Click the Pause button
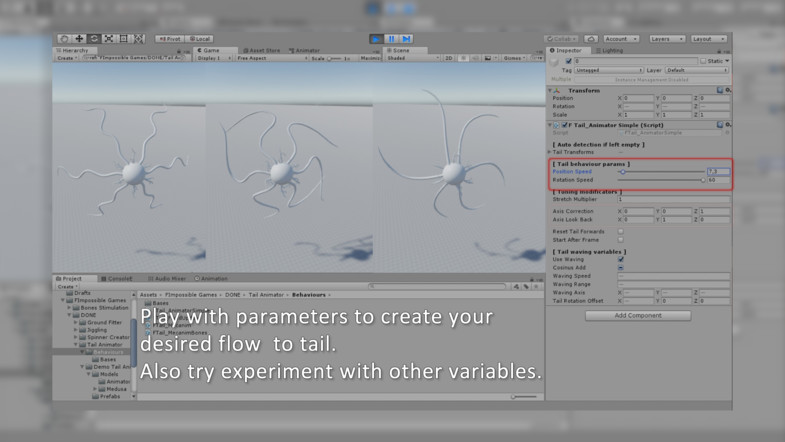Screen dimensions: 785x442 [391, 39]
